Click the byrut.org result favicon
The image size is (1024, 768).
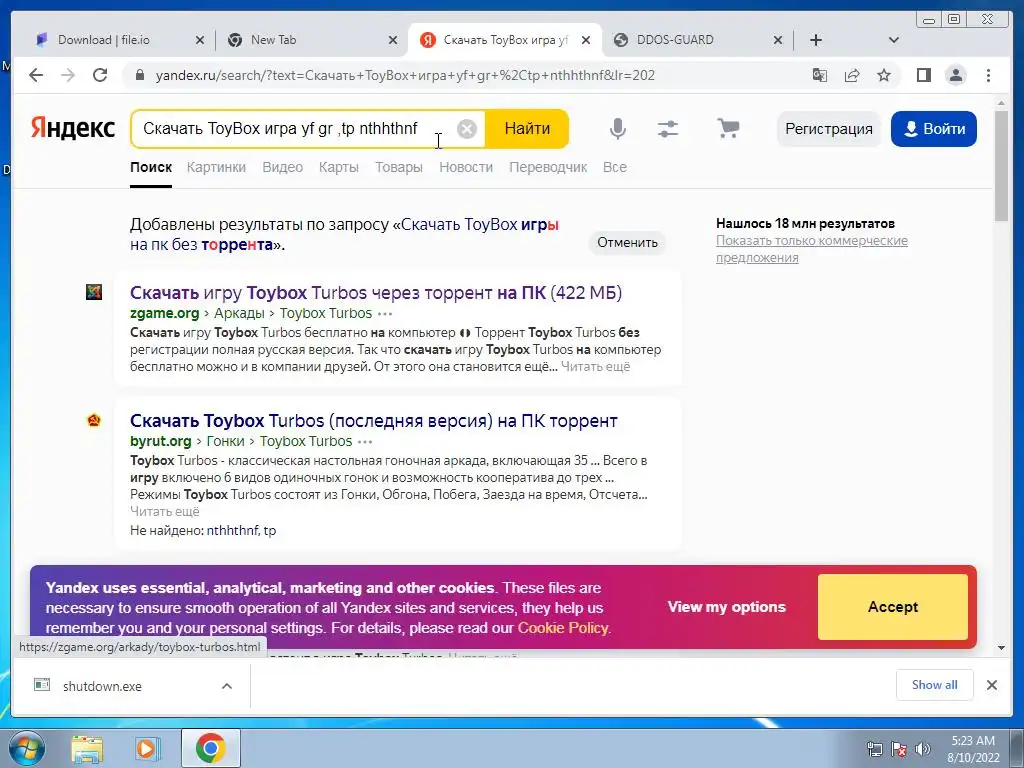pyautogui.click(x=94, y=421)
